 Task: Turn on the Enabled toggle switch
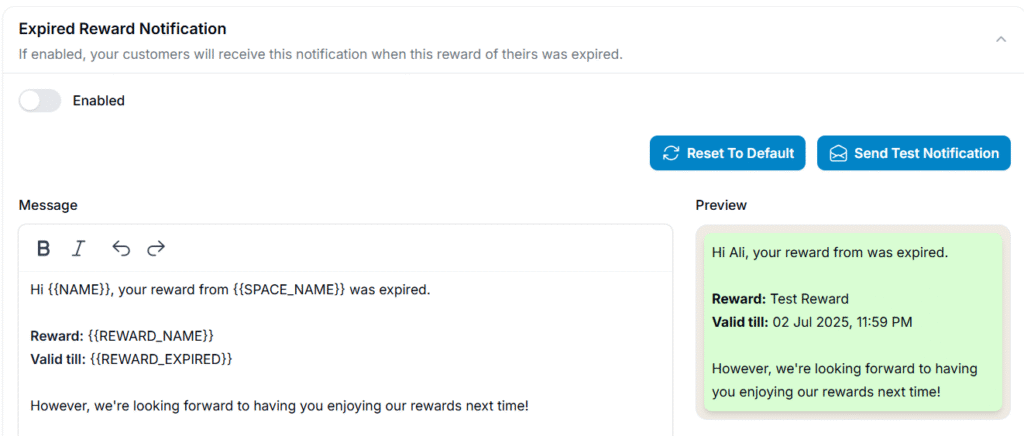tap(39, 101)
